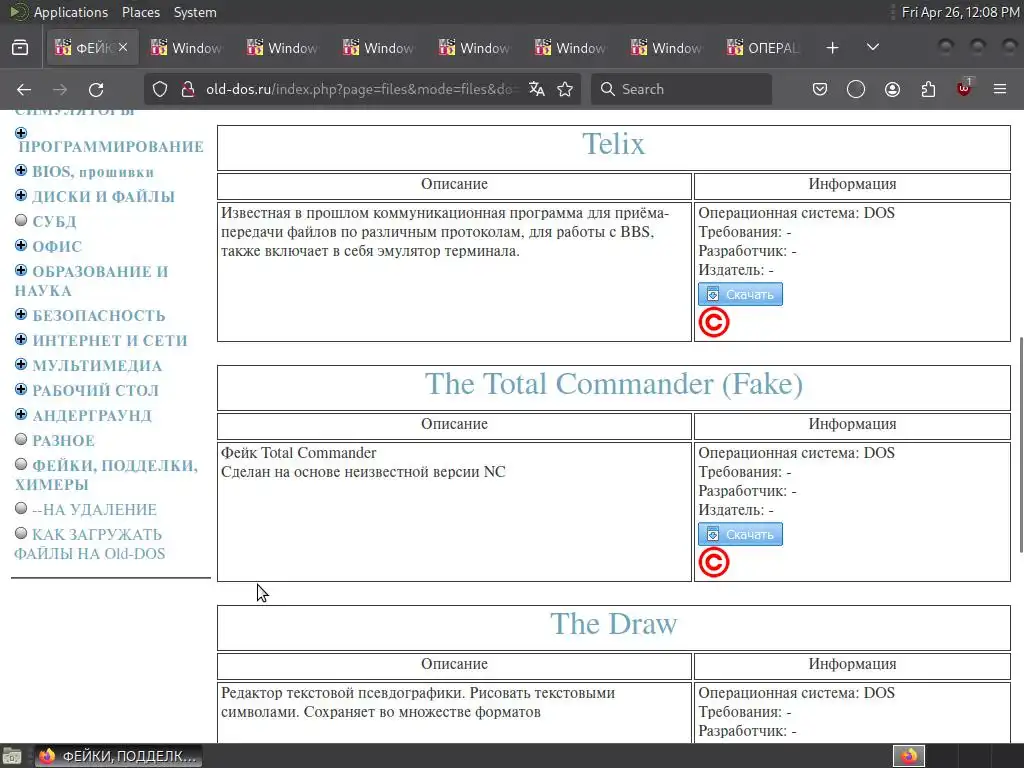The height and width of the screenshot is (768, 1024).
Task: Switch to the ОПЕРАЦ browser tab
Action: [764, 48]
